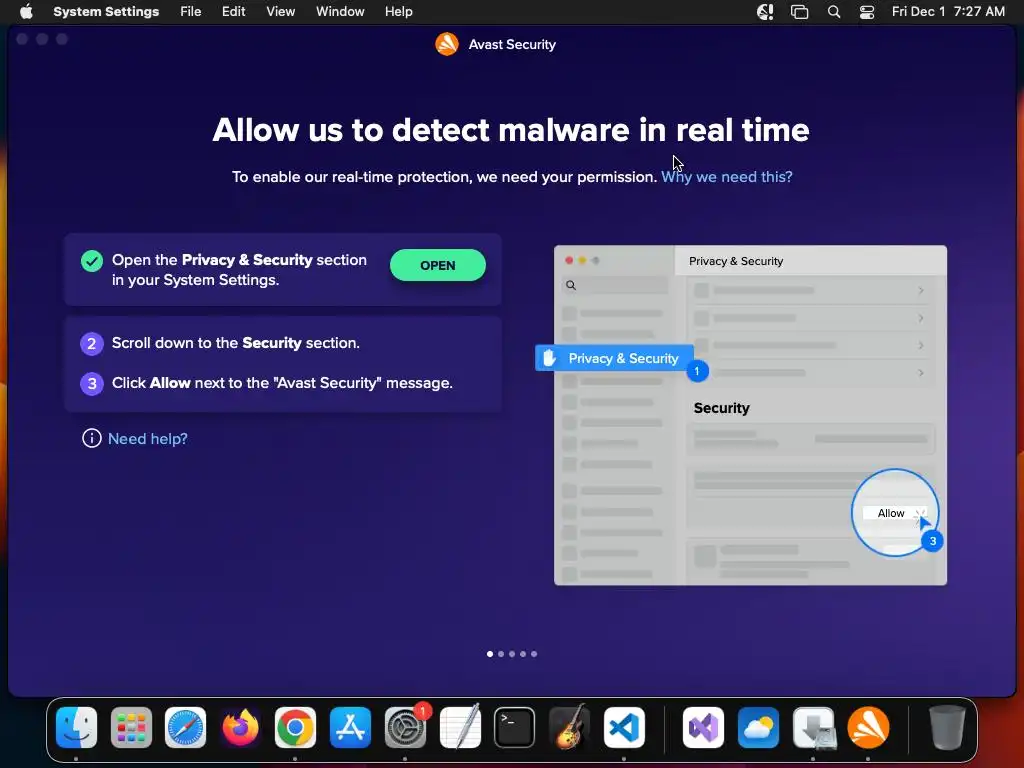The image size is (1024, 768).
Task: Launch Firefox from the Dock
Action: click(240, 727)
